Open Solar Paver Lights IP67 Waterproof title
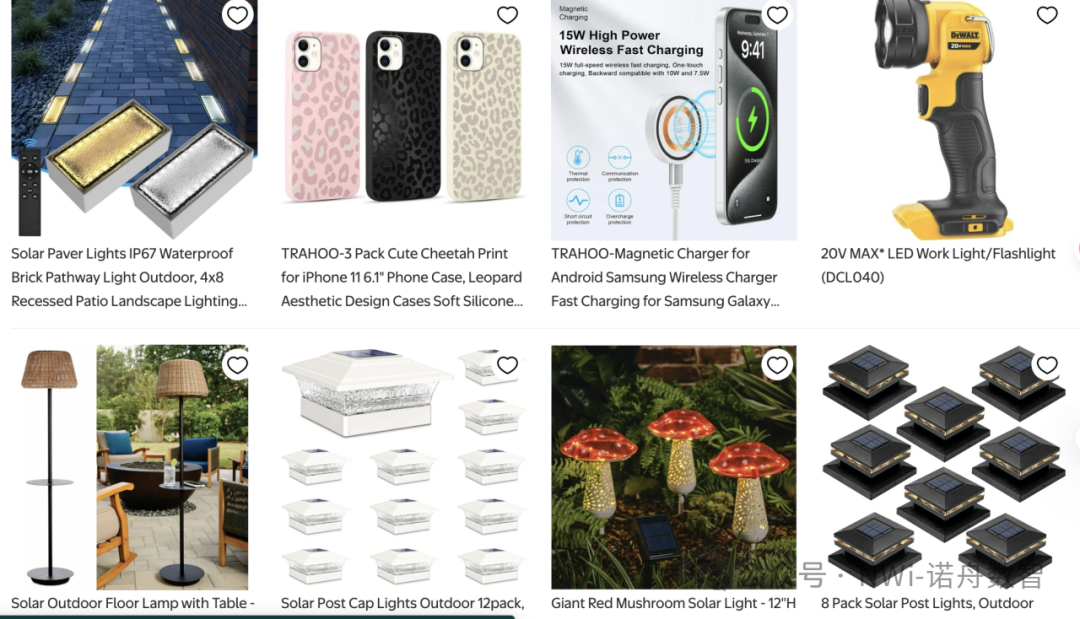 tap(129, 277)
